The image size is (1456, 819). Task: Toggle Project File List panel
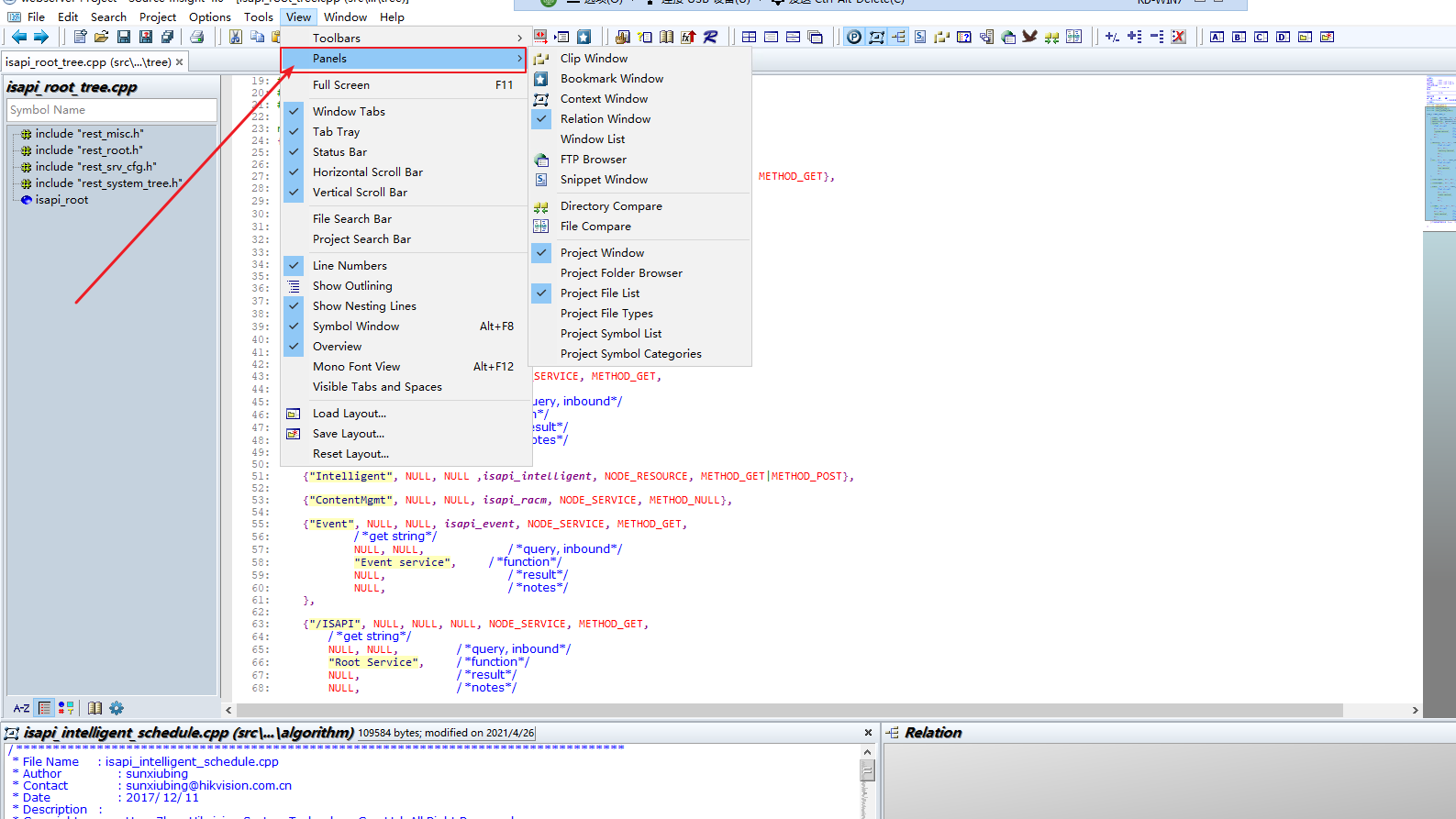pos(639,293)
